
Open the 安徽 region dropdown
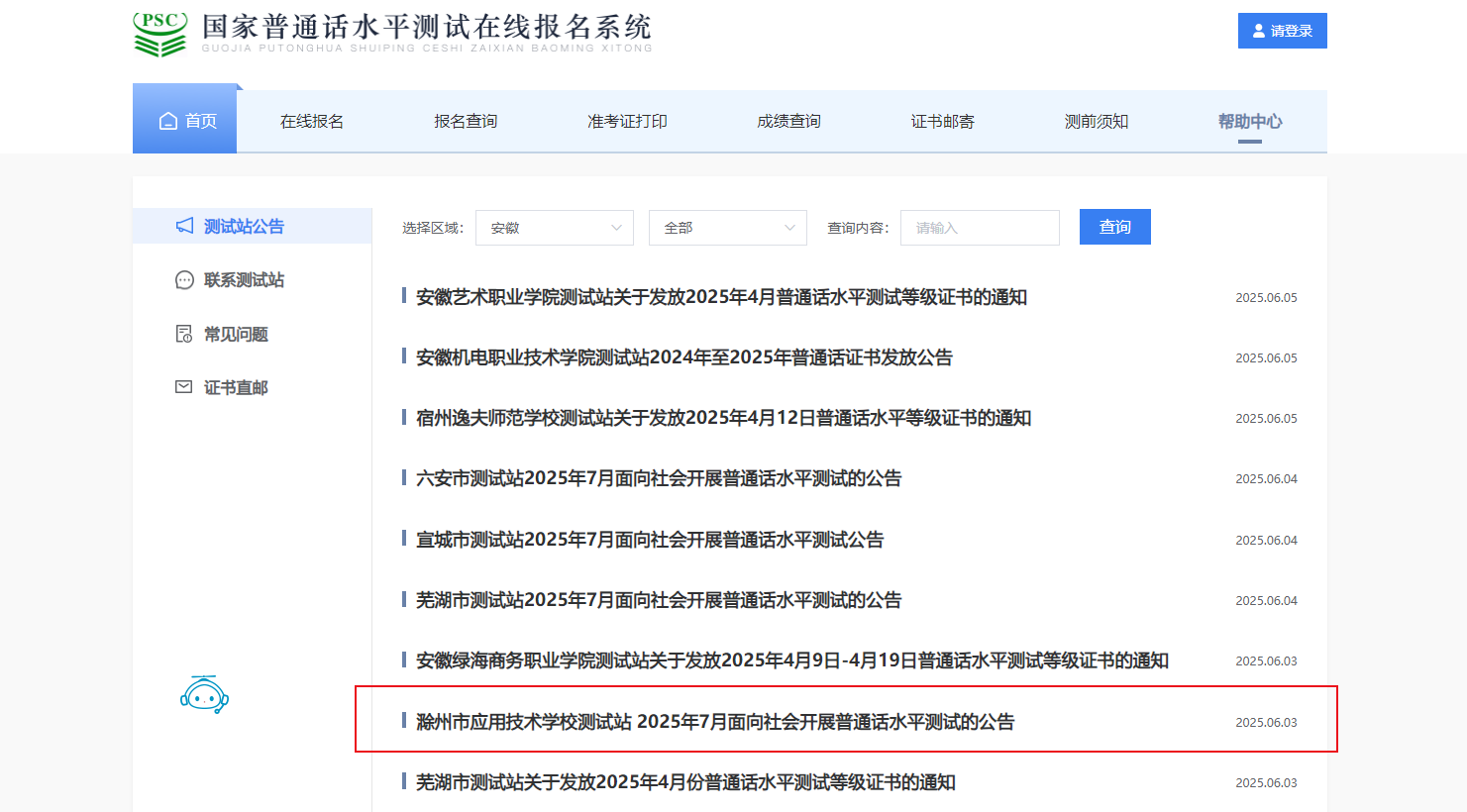pos(555,228)
